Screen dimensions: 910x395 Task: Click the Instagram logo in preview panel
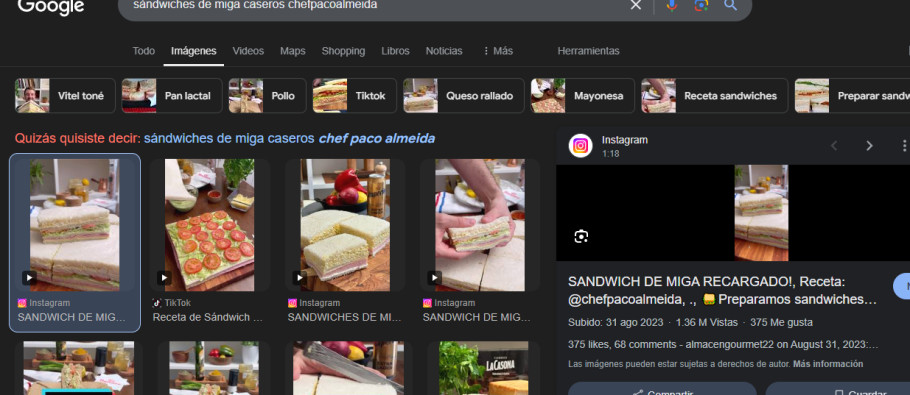coord(580,146)
